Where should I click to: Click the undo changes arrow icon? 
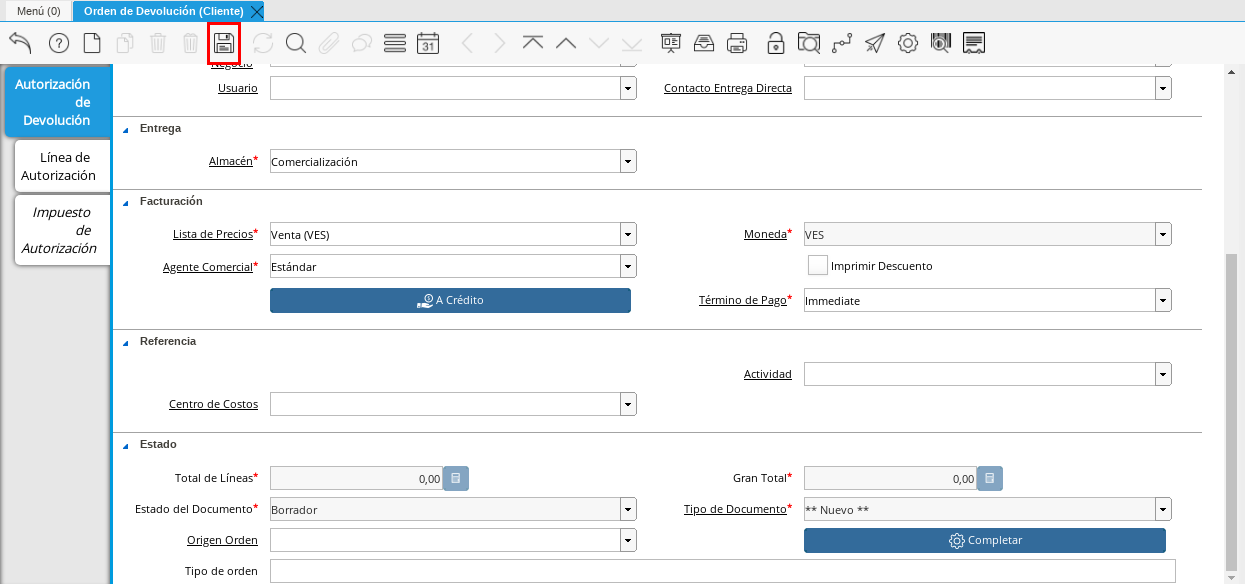[x=21, y=43]
